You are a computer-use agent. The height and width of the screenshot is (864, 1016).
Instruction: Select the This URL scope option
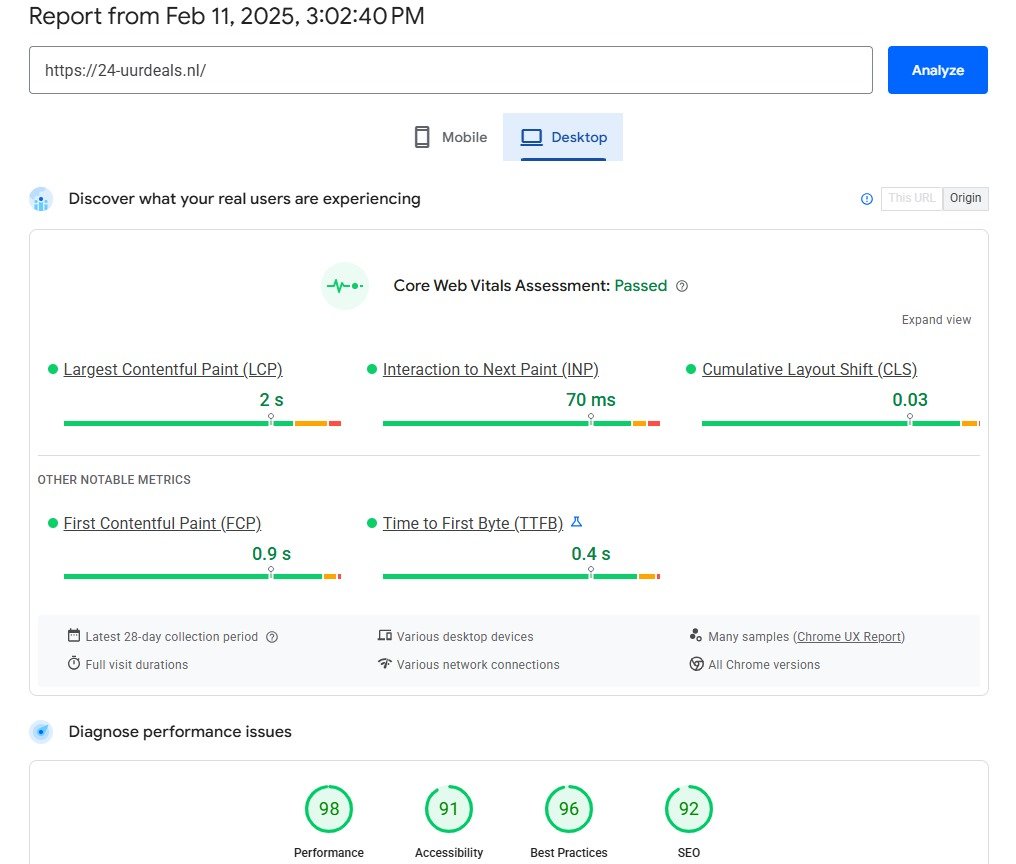click(x=911, y=198)
